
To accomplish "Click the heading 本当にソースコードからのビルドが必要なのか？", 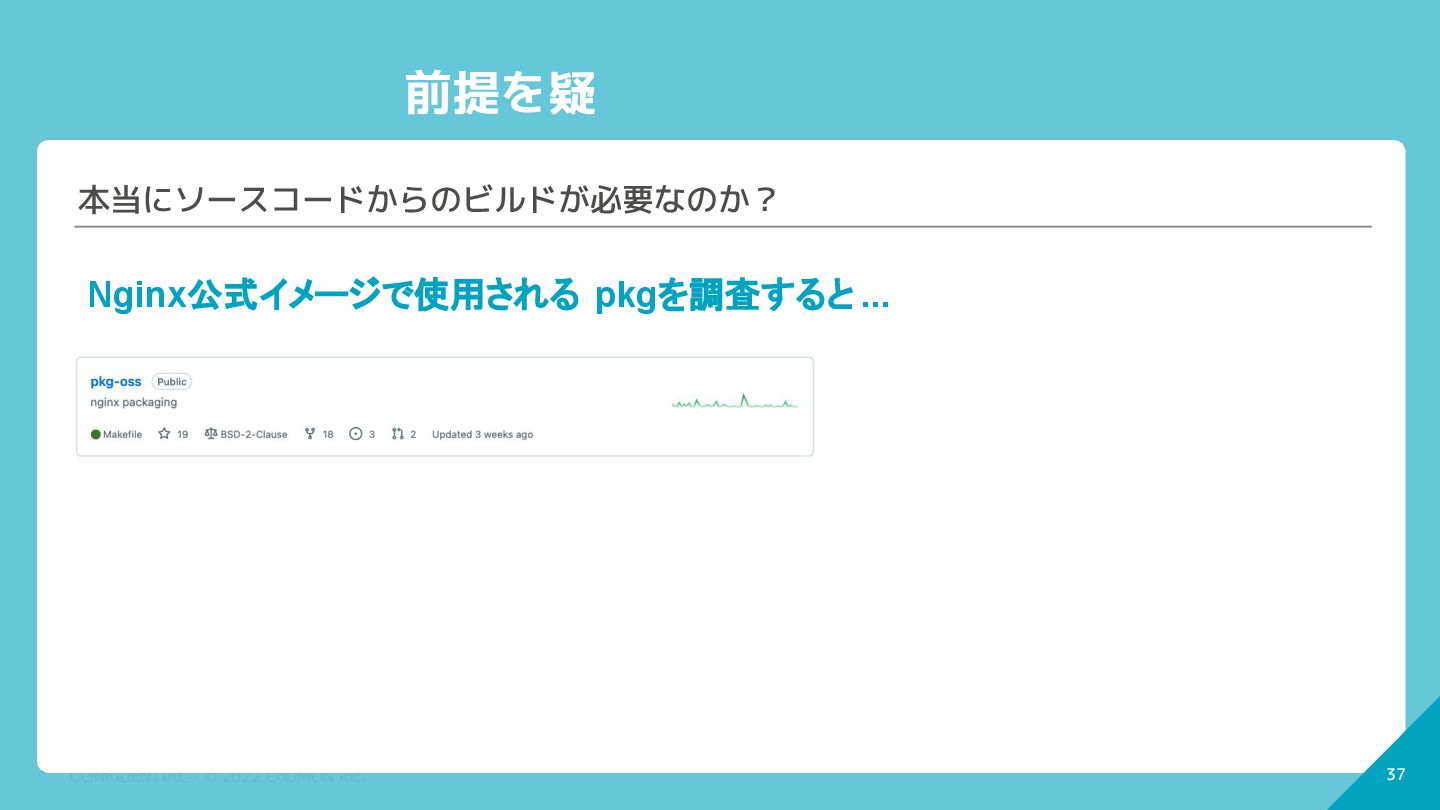I will 427,199.
